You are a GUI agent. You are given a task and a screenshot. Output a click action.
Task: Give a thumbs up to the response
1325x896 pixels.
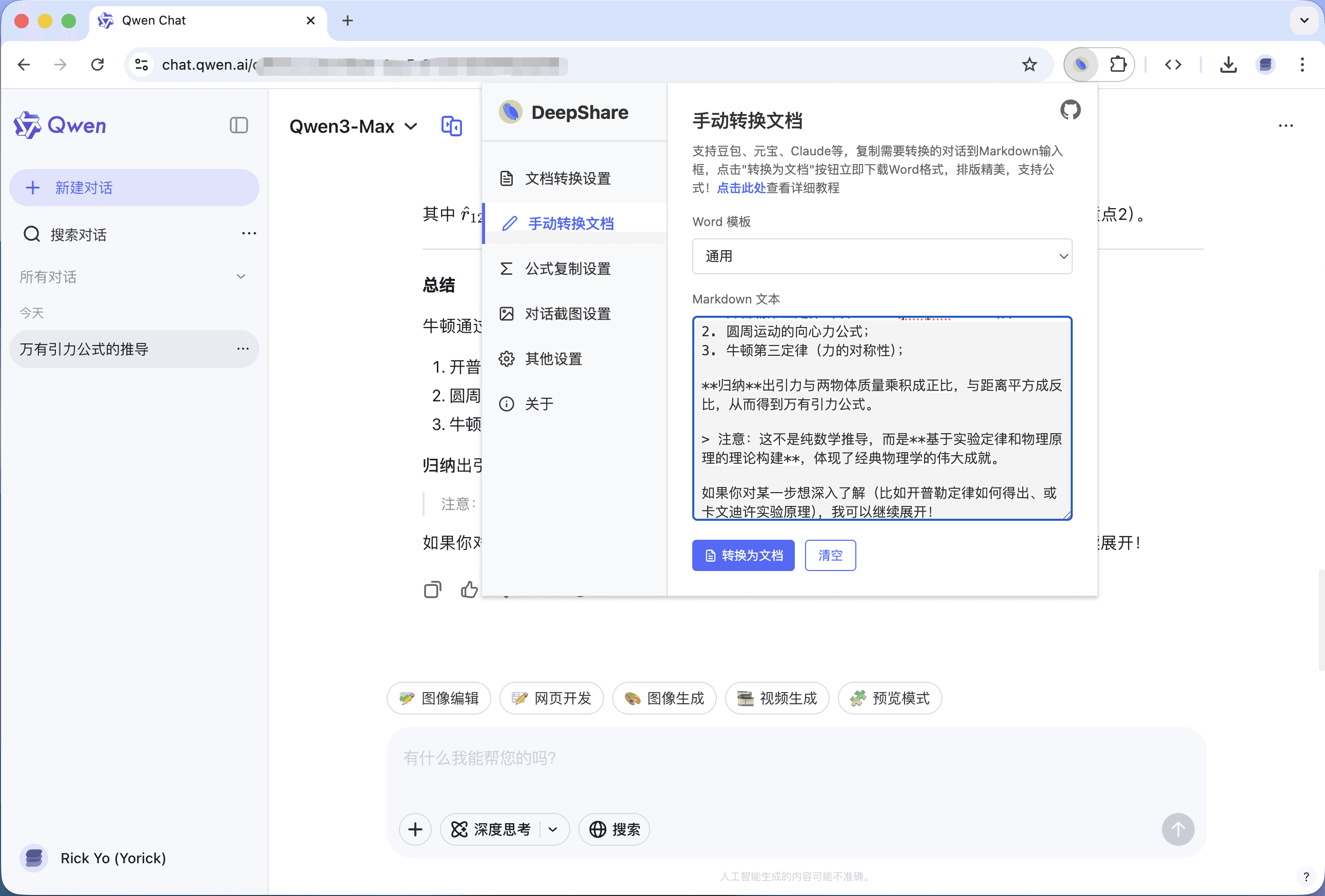[x=469, y=590]
